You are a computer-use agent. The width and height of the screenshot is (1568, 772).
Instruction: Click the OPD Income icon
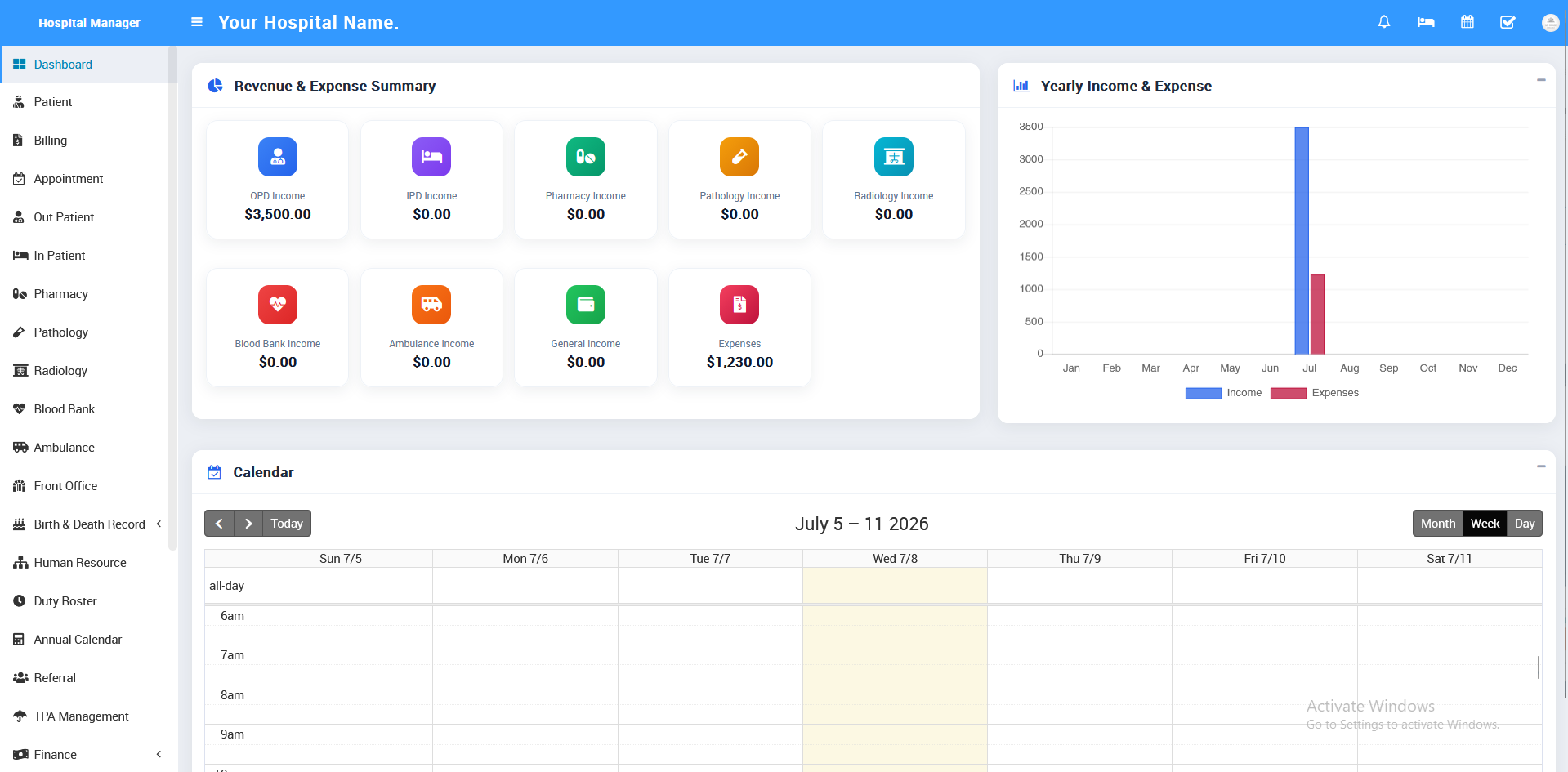tap(278, 157)
